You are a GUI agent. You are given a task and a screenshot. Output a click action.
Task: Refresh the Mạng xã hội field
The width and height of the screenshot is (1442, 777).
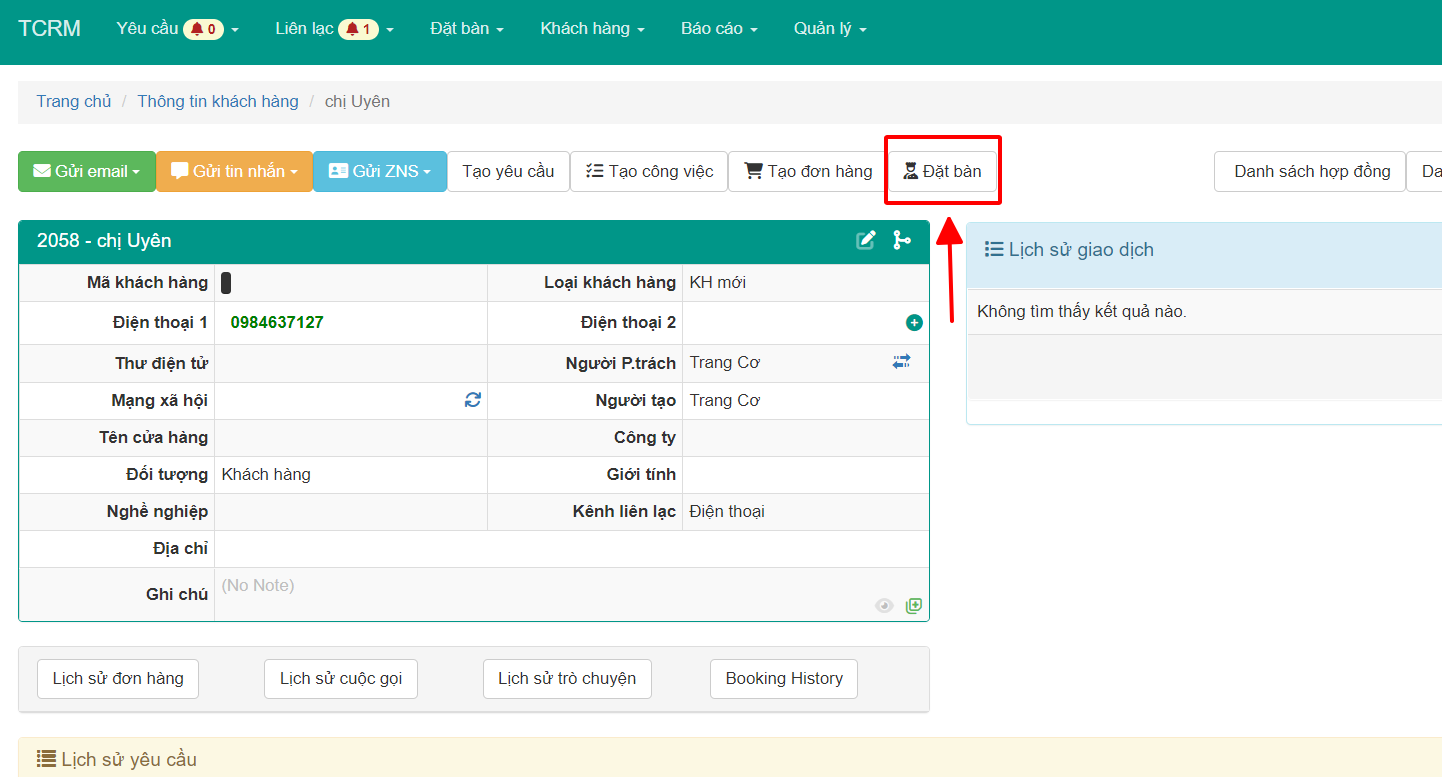click(x=473, y=400)
